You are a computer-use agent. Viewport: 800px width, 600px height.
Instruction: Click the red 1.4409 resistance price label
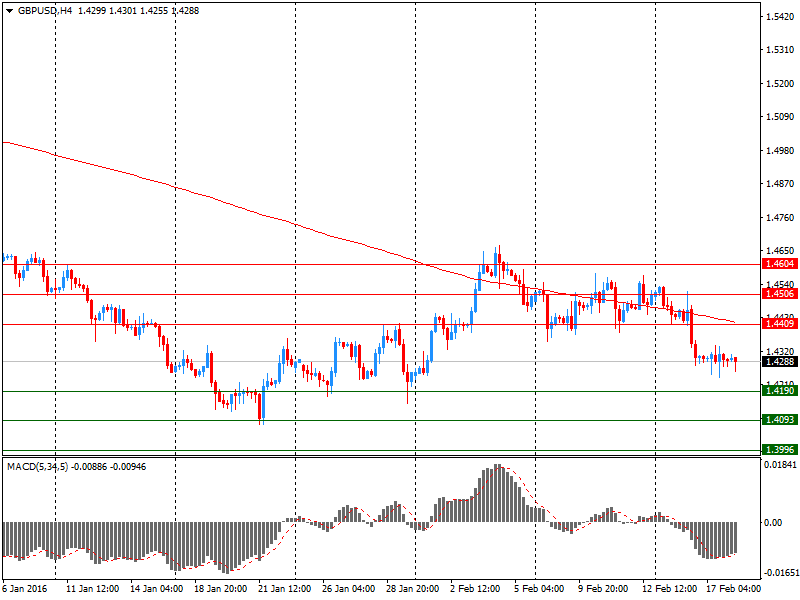click(x=779, y=323)
